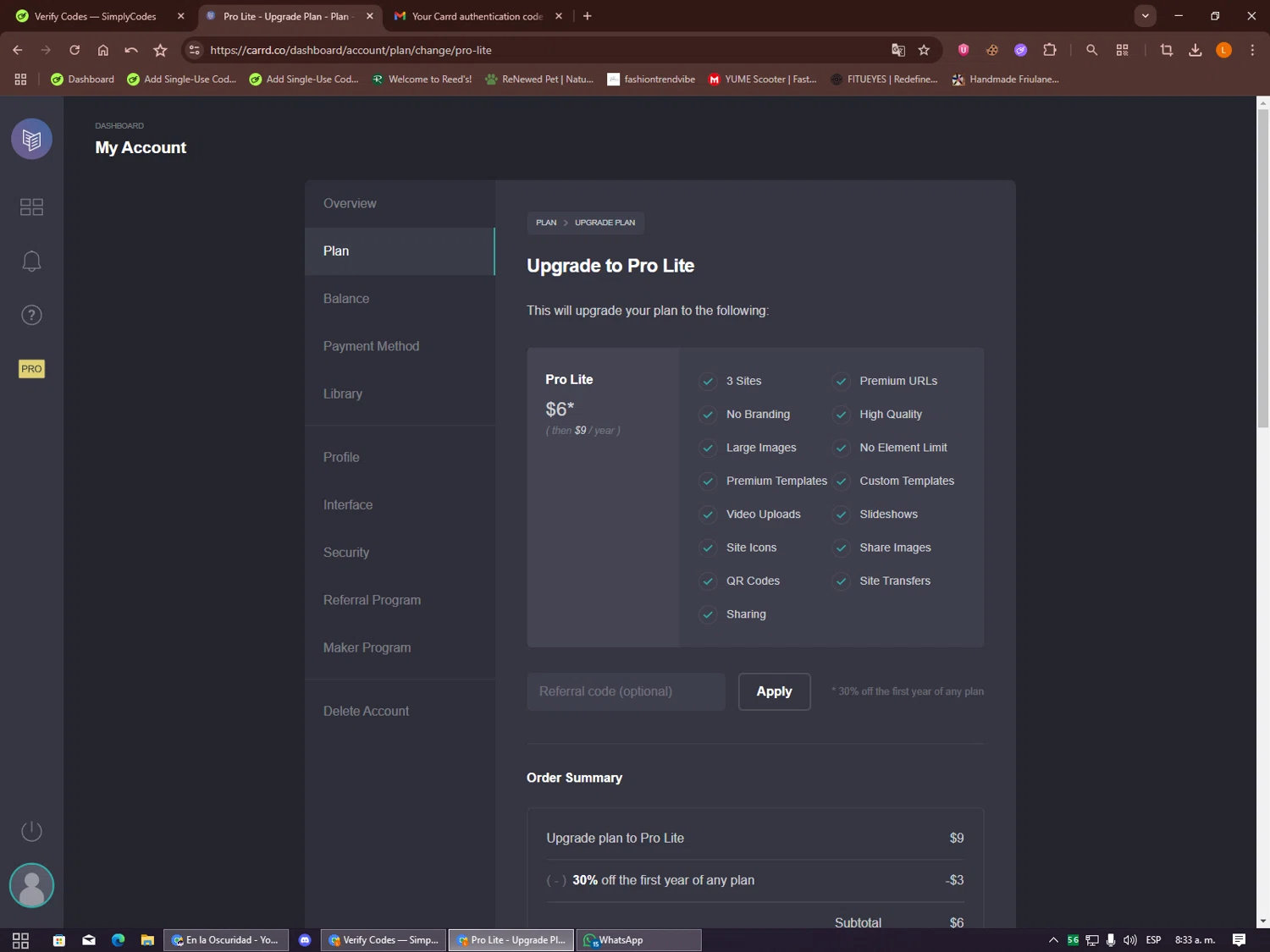
Task: Open WhatsApp window from taskbar
Action: click(x=638, y=940)
